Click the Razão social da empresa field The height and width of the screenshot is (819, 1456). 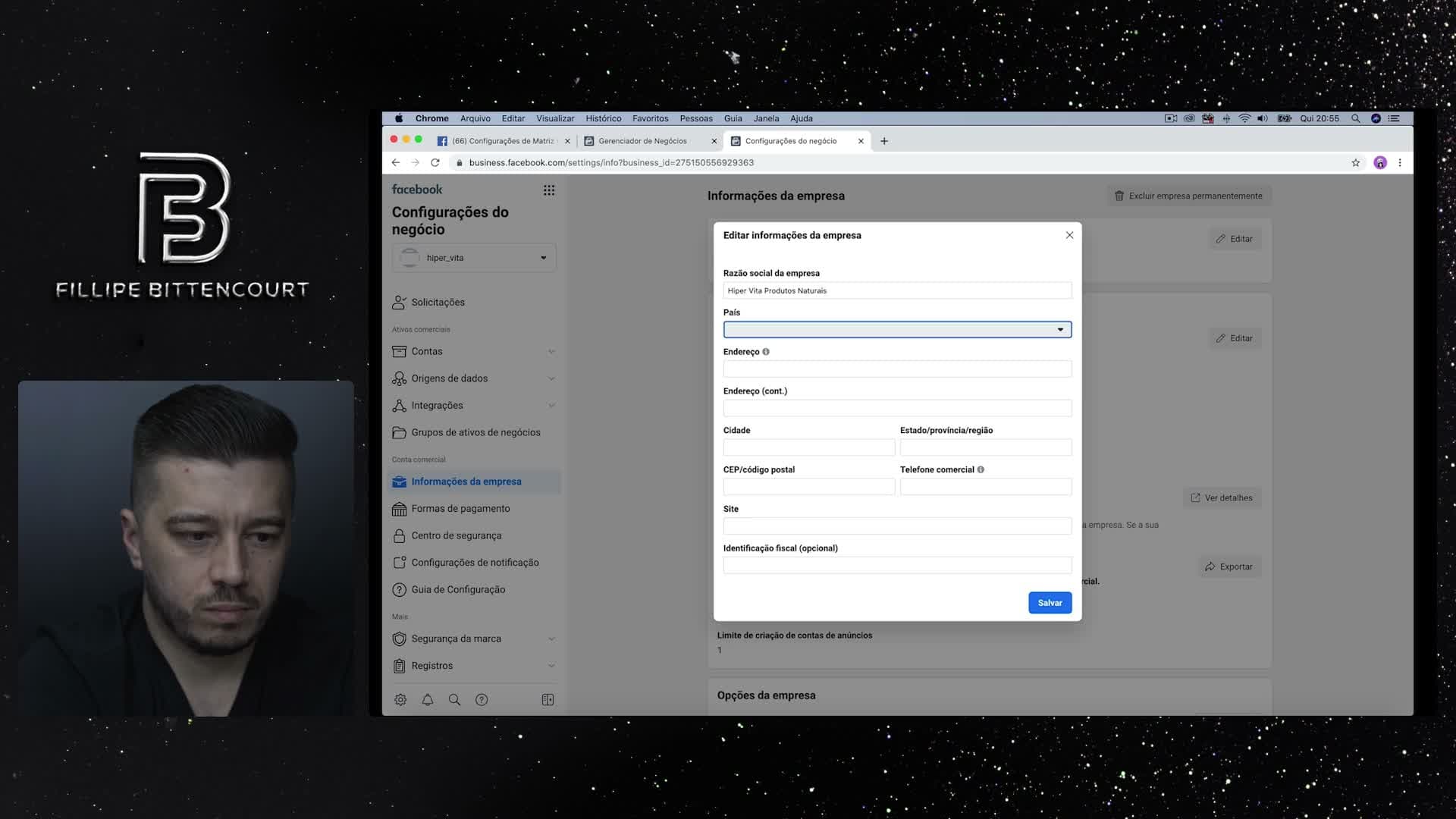pos(897,290)
